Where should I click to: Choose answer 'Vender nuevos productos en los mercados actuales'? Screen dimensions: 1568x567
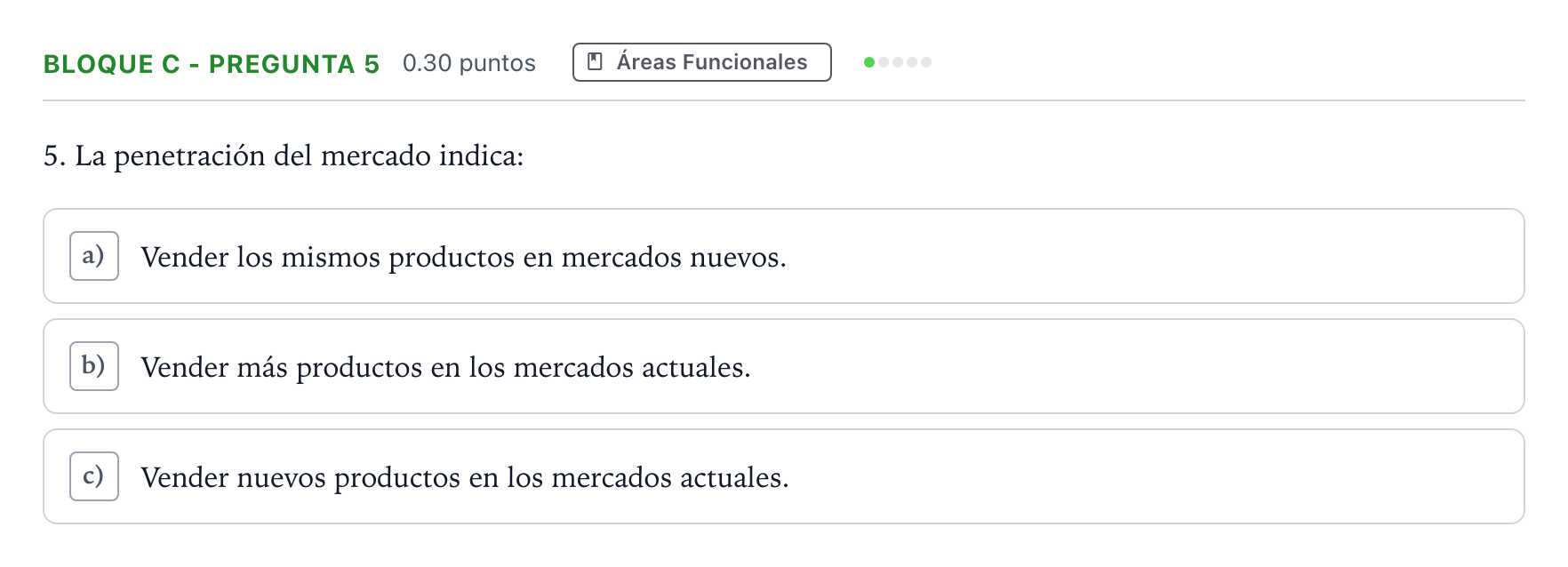point(465,477)
